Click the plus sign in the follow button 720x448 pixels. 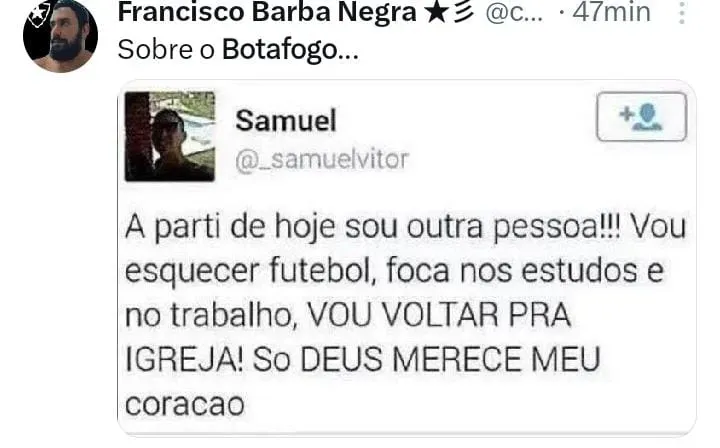tap(626, 113)
